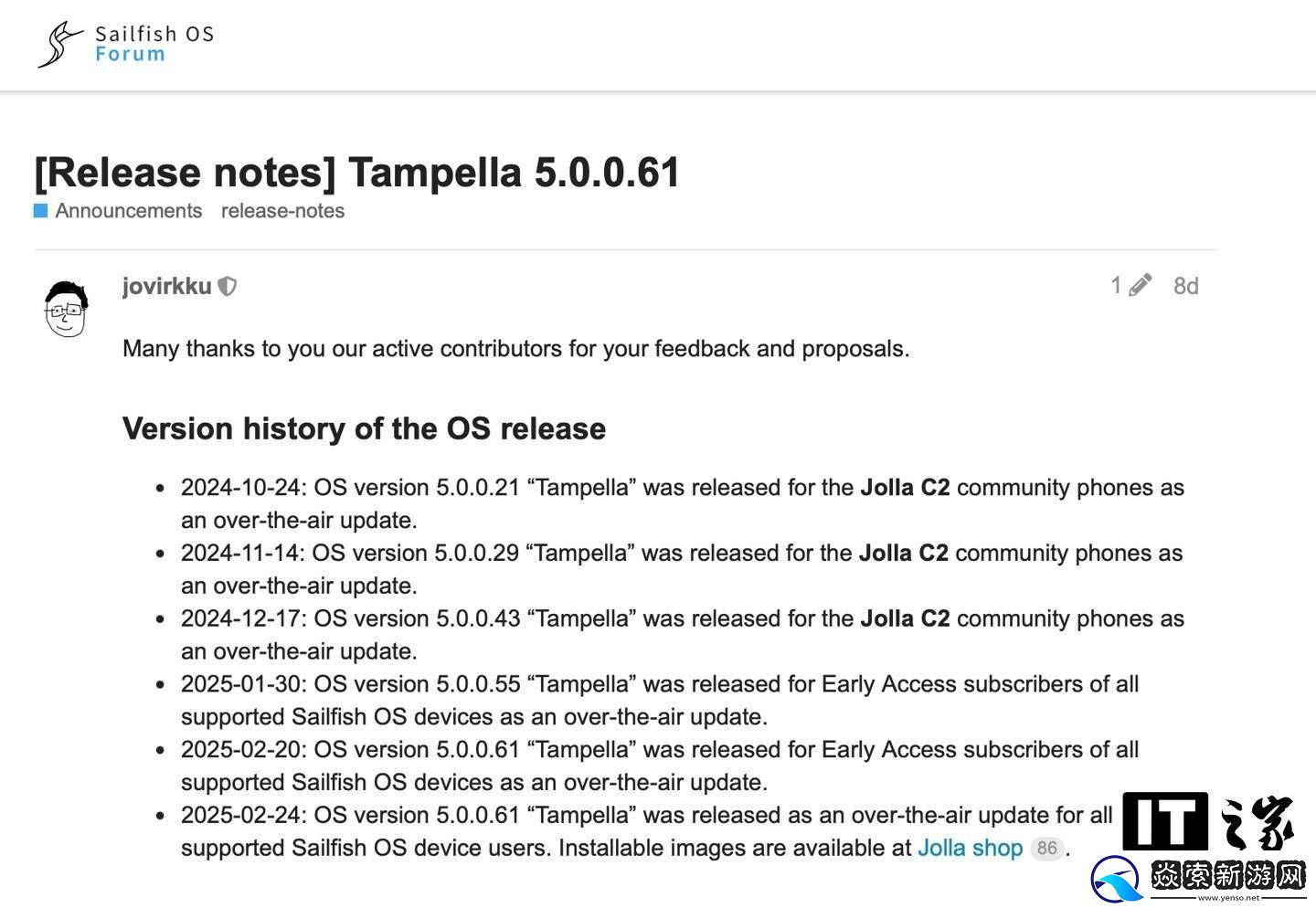This screenshot has width=1316, height=908.
Task: Click the 8d post timestamp
Action: pos(1185,286)
